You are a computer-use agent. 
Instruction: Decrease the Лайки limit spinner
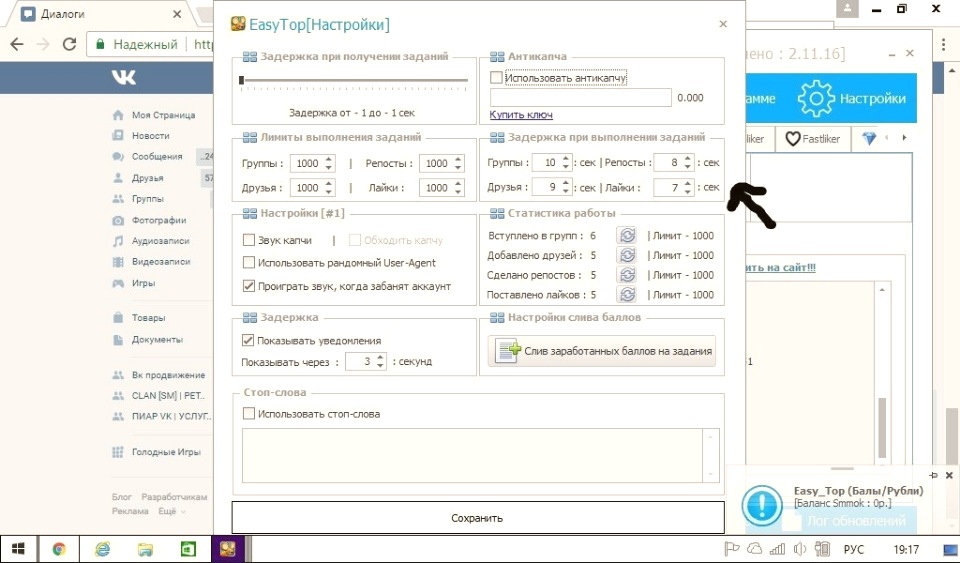click(458, 192)
